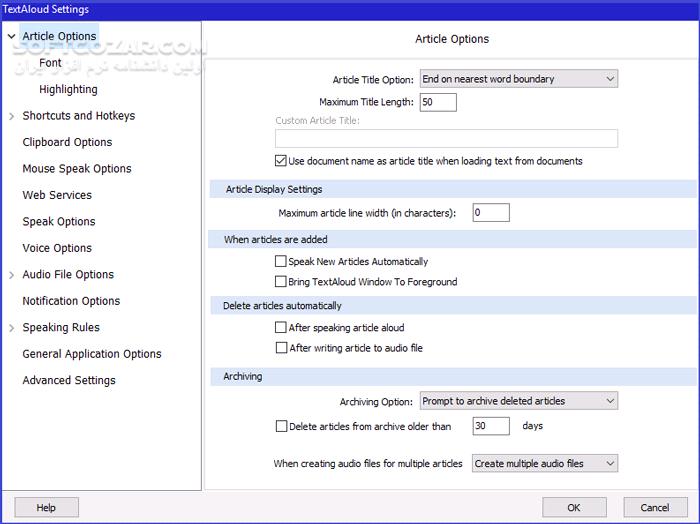This screenshot has height=524, width=700.
Task: Expand the Shortcuts and Hotkeys node
Action: coord(12,116)
